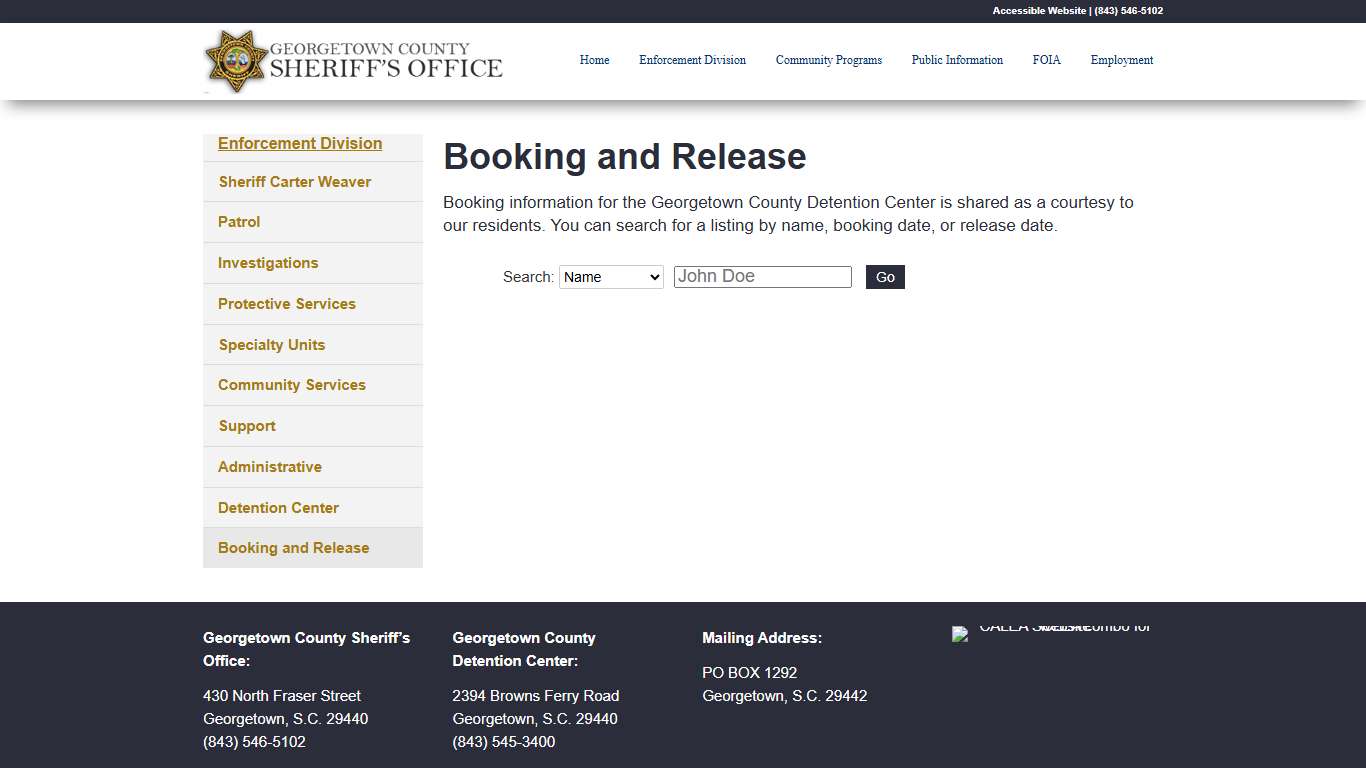The width and height of the screenshot is (1366, 768).
Task: Open the Employment menu item
Action: tap(1121, 60)
